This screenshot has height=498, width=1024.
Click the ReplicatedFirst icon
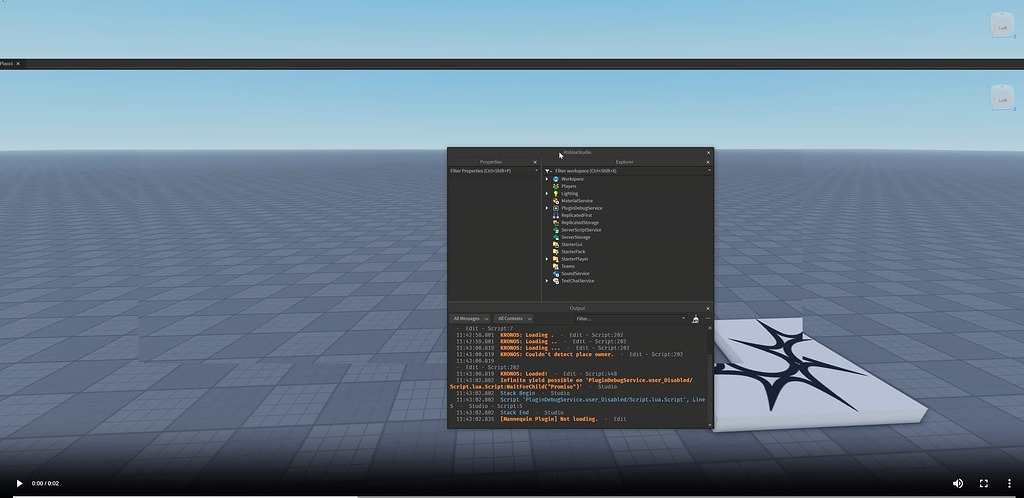[x=556, y=215]
